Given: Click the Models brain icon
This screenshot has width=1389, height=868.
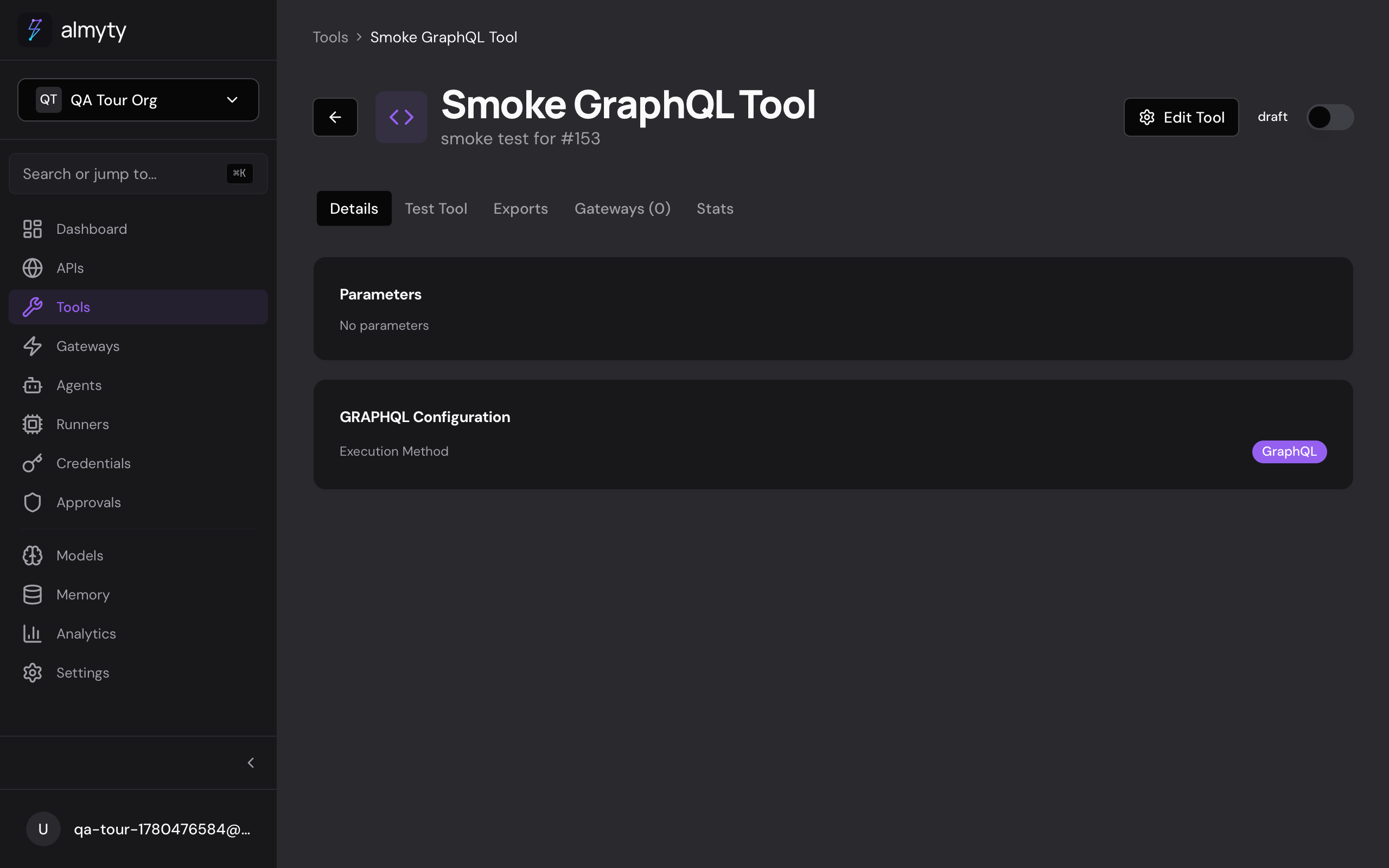Looking at the screenshot, I should [x=33, y=556].
